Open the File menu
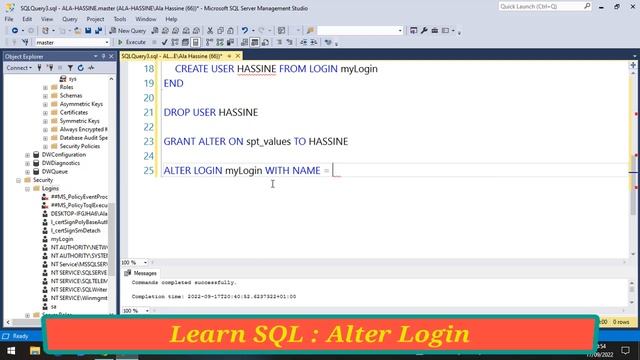The height and width of the screenshot is (360, 640). [9, 19]
